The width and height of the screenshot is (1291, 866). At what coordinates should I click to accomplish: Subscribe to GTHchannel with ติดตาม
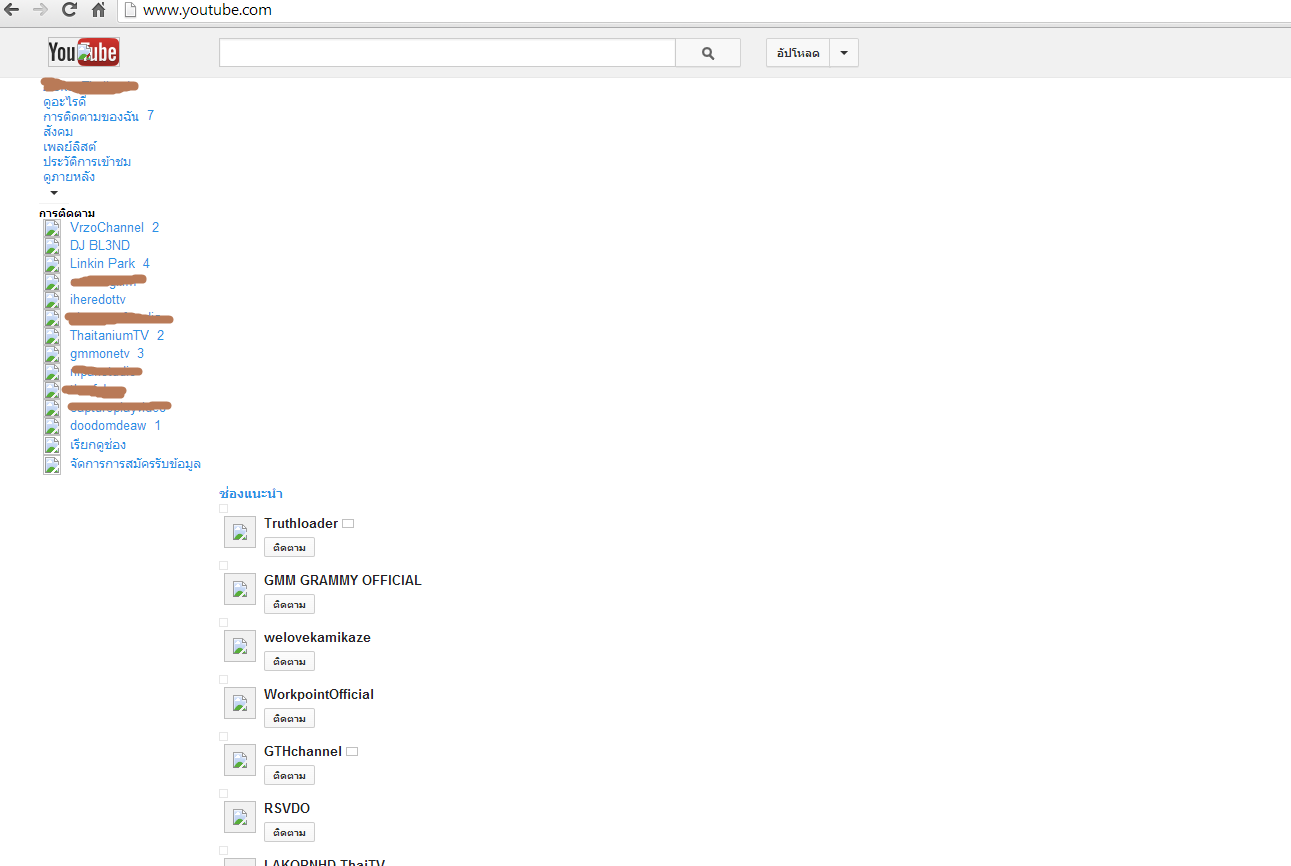(x=289, y=775)
